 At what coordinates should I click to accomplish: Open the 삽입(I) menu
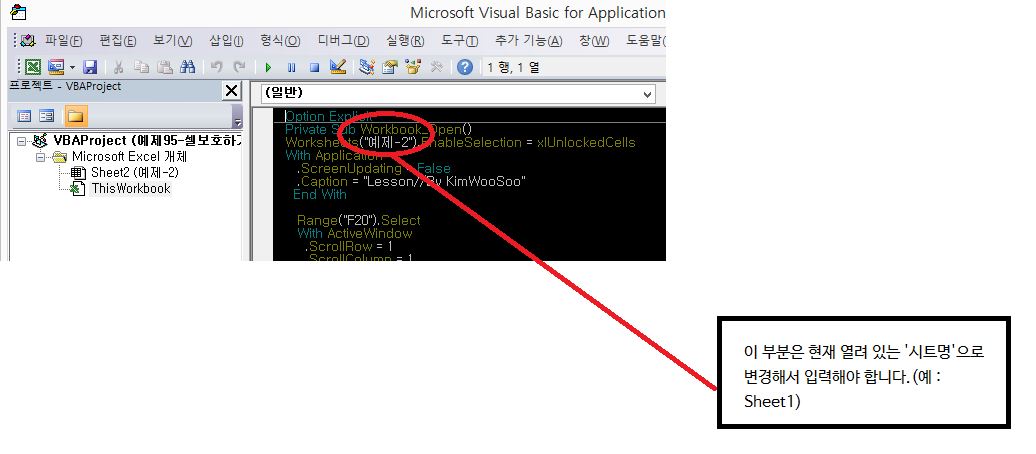[226, 41]
